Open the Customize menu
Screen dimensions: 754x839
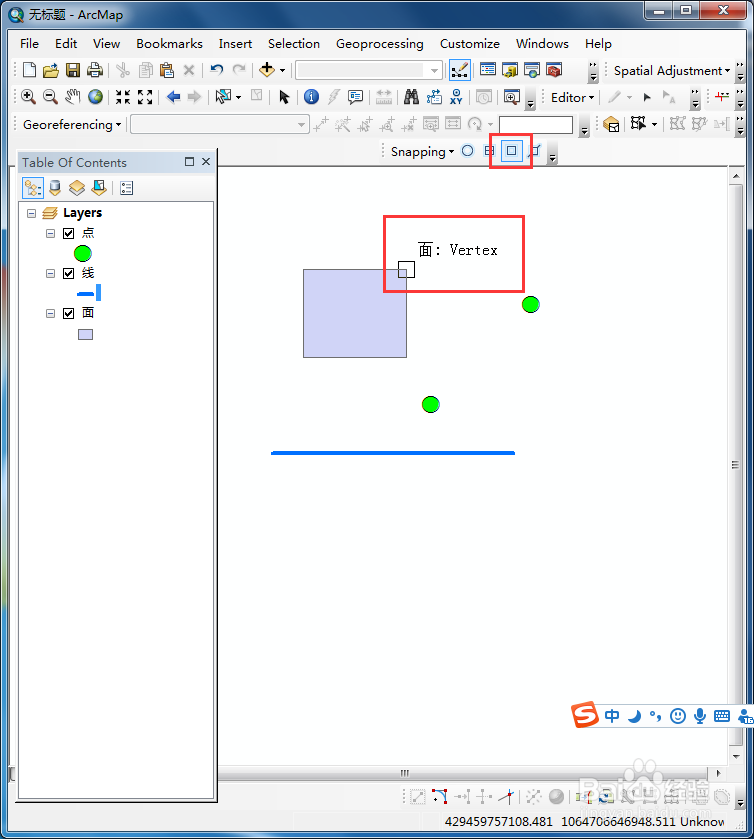point(470,43)
